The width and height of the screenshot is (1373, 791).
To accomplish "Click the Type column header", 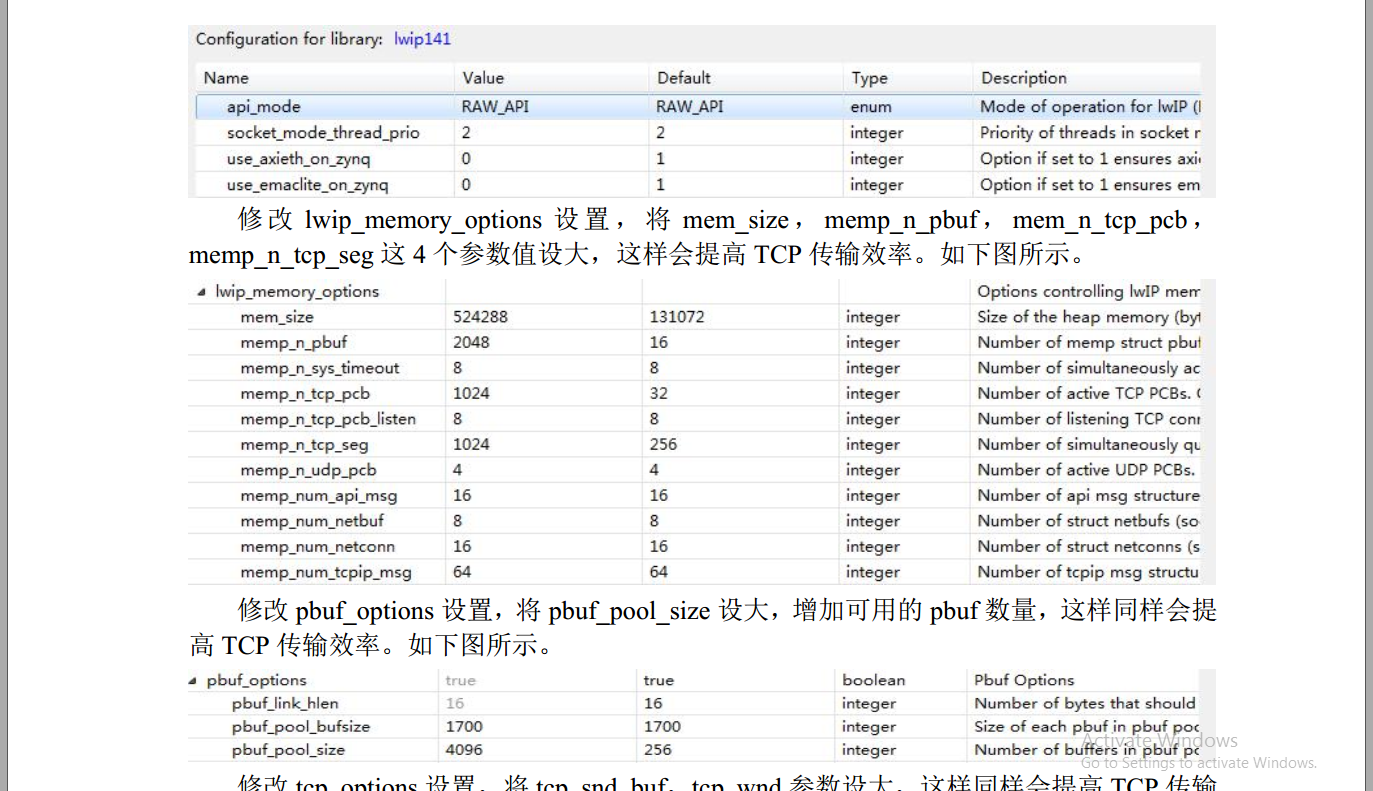I will pos(869,78).
